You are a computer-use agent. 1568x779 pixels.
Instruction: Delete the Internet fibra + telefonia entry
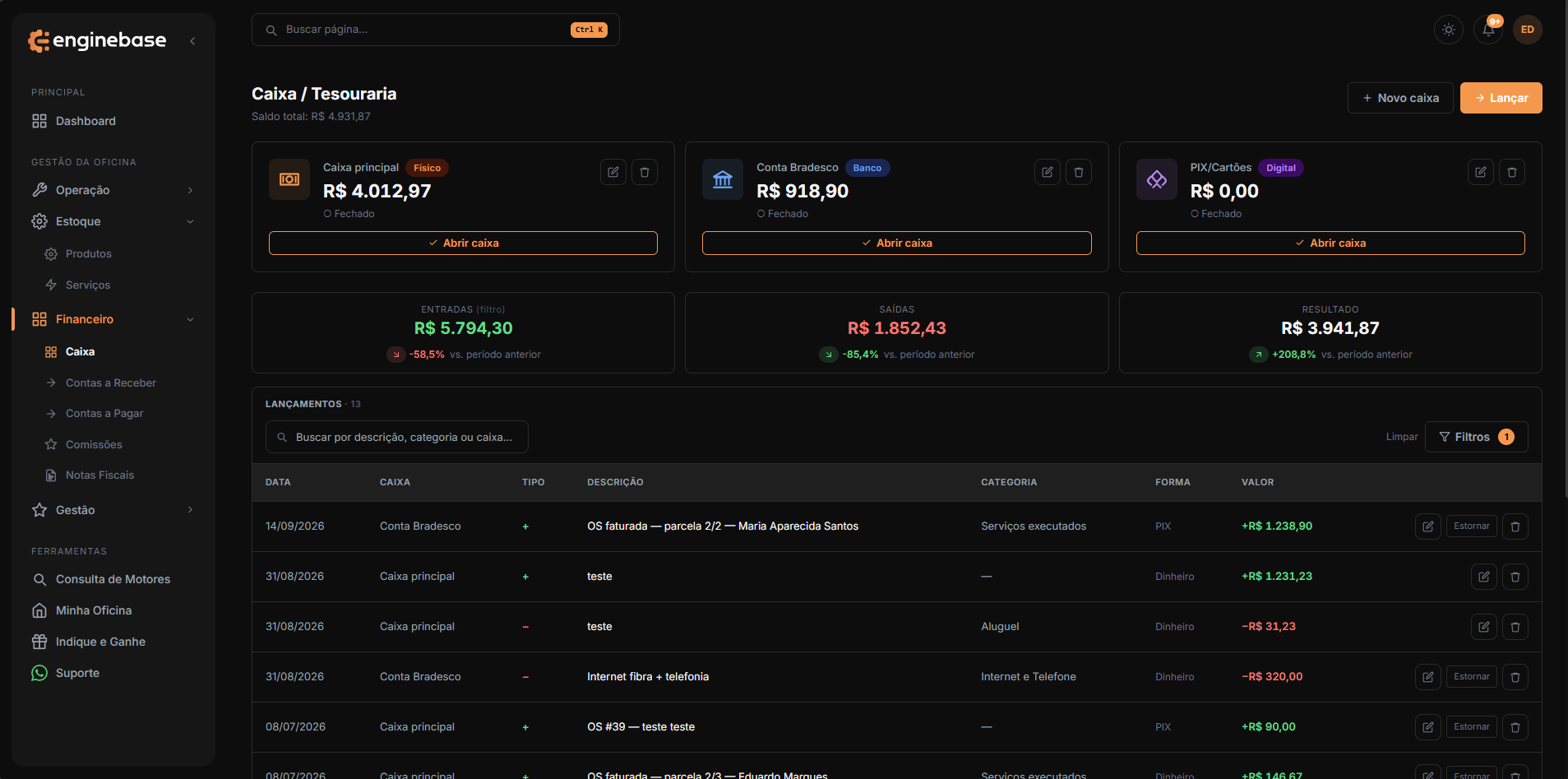coord(1515,677)
